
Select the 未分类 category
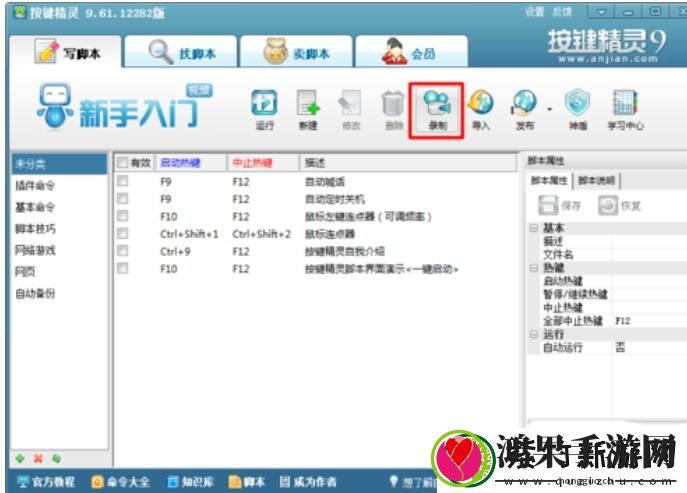(x=59, y=164)
